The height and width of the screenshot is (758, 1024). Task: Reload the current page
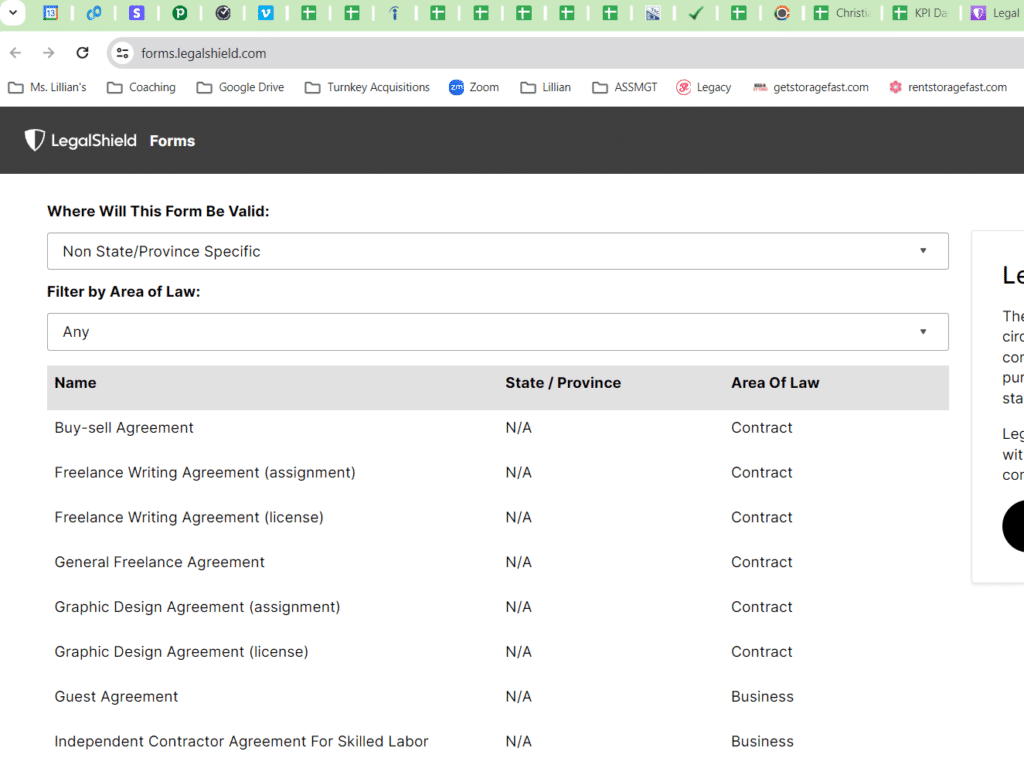(x=83, y=52)
